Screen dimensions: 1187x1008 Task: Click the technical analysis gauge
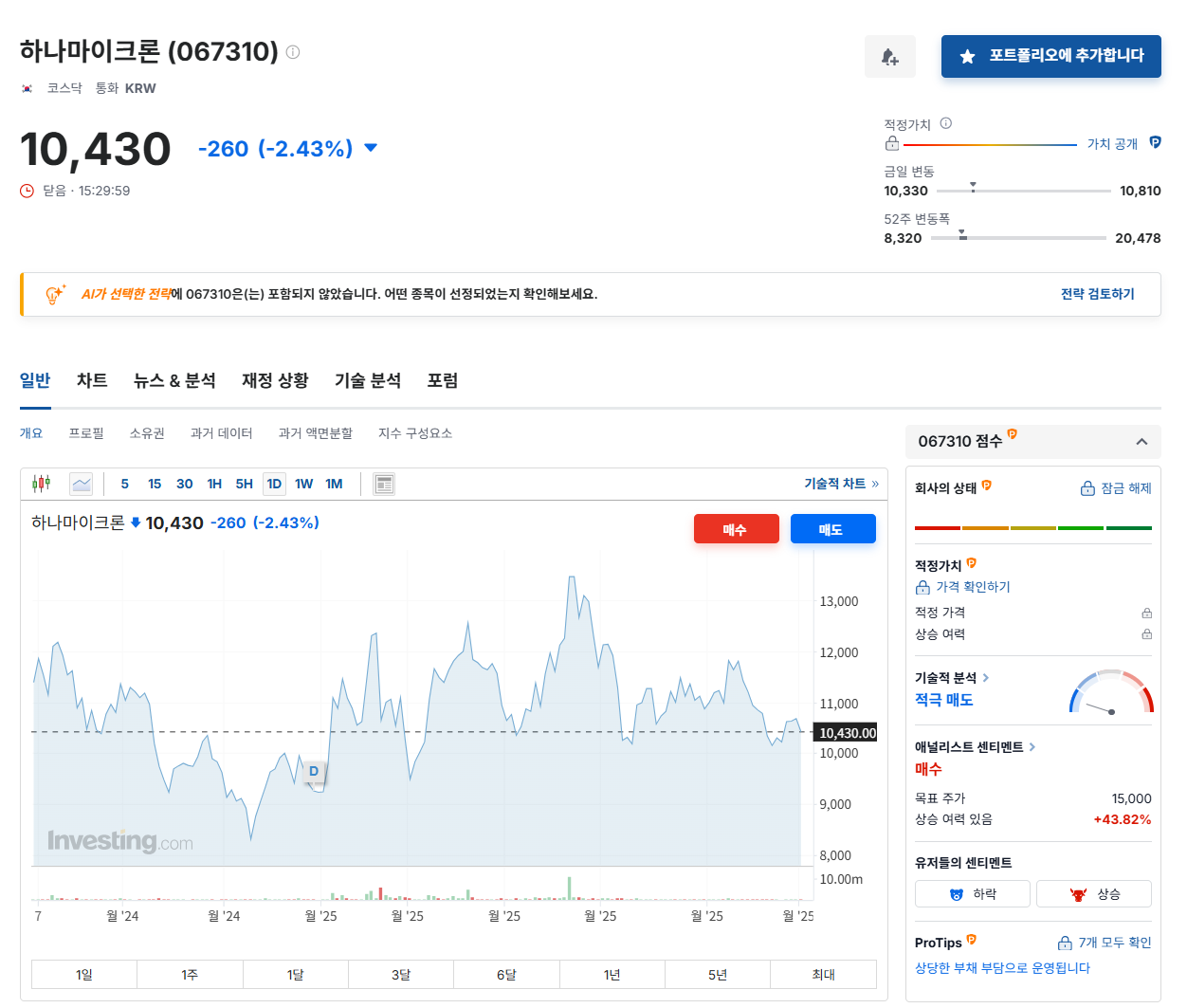coord(1111,692)
